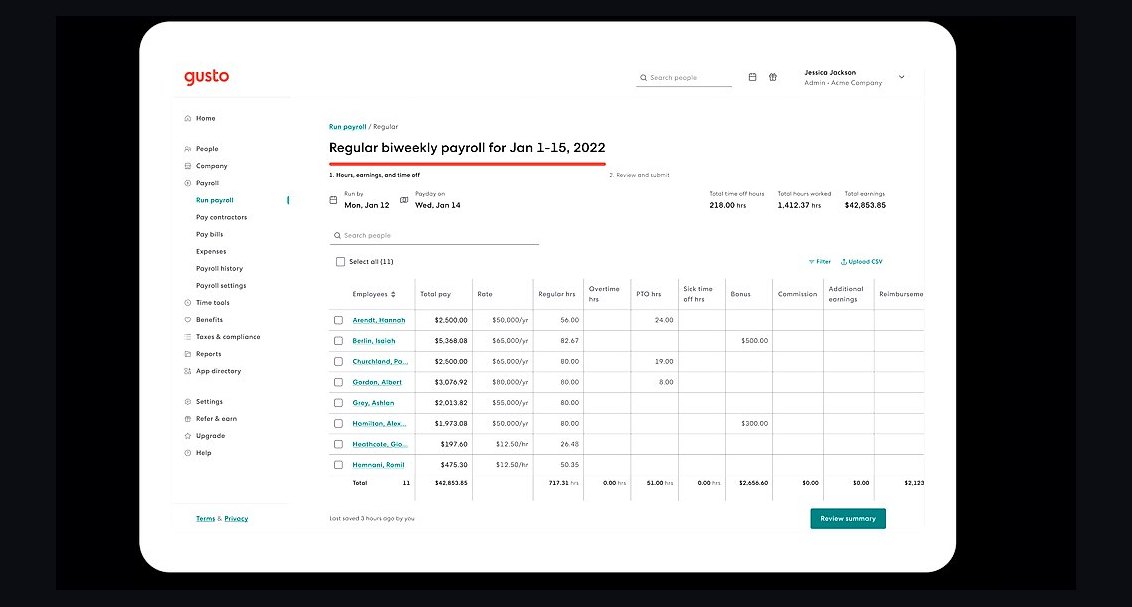The image size is (1132, 607).
Task: Select step 1 Hours, earnings, and time off
Action: 374,175
